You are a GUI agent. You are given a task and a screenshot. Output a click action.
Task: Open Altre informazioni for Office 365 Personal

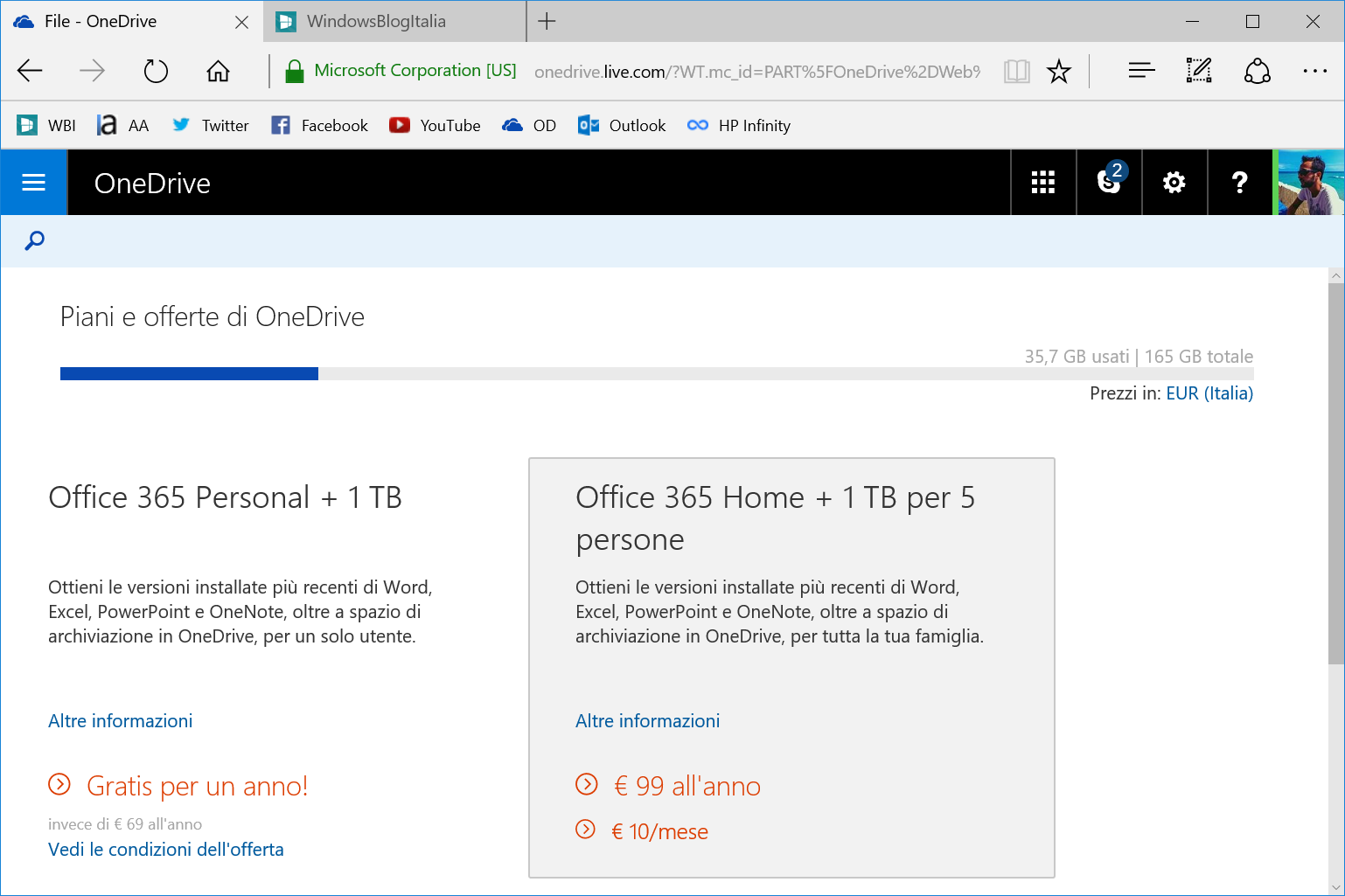[x=120, y=721]
